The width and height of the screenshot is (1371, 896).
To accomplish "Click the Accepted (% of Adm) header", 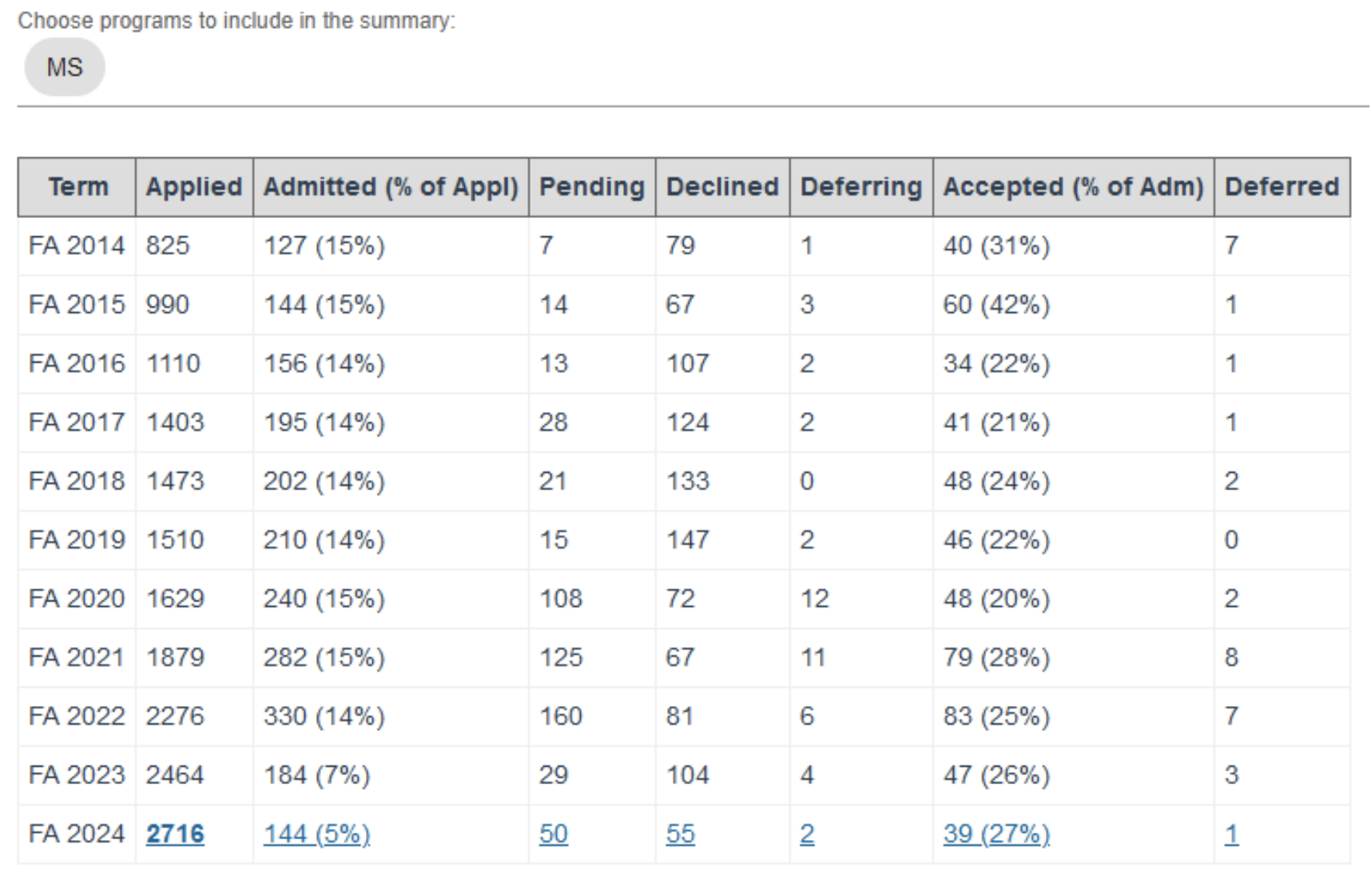I will (1073, 186).
